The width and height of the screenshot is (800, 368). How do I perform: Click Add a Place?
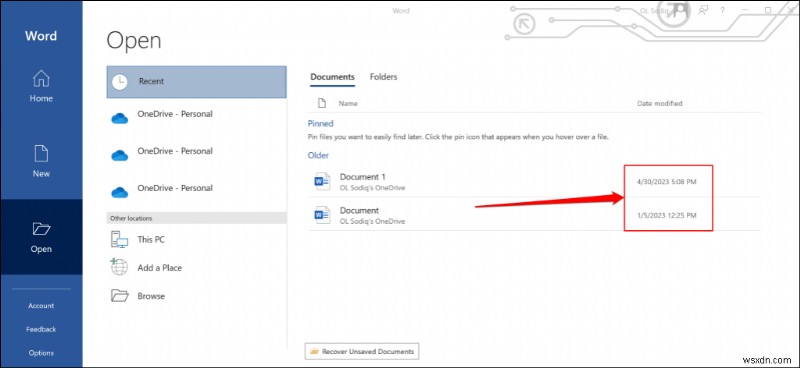coord(196,267)
